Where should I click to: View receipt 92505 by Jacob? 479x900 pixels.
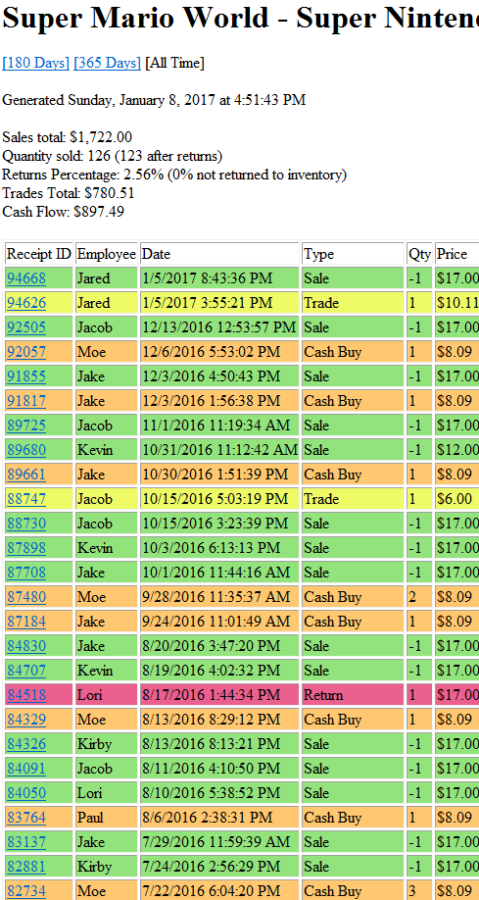point(26,327)
